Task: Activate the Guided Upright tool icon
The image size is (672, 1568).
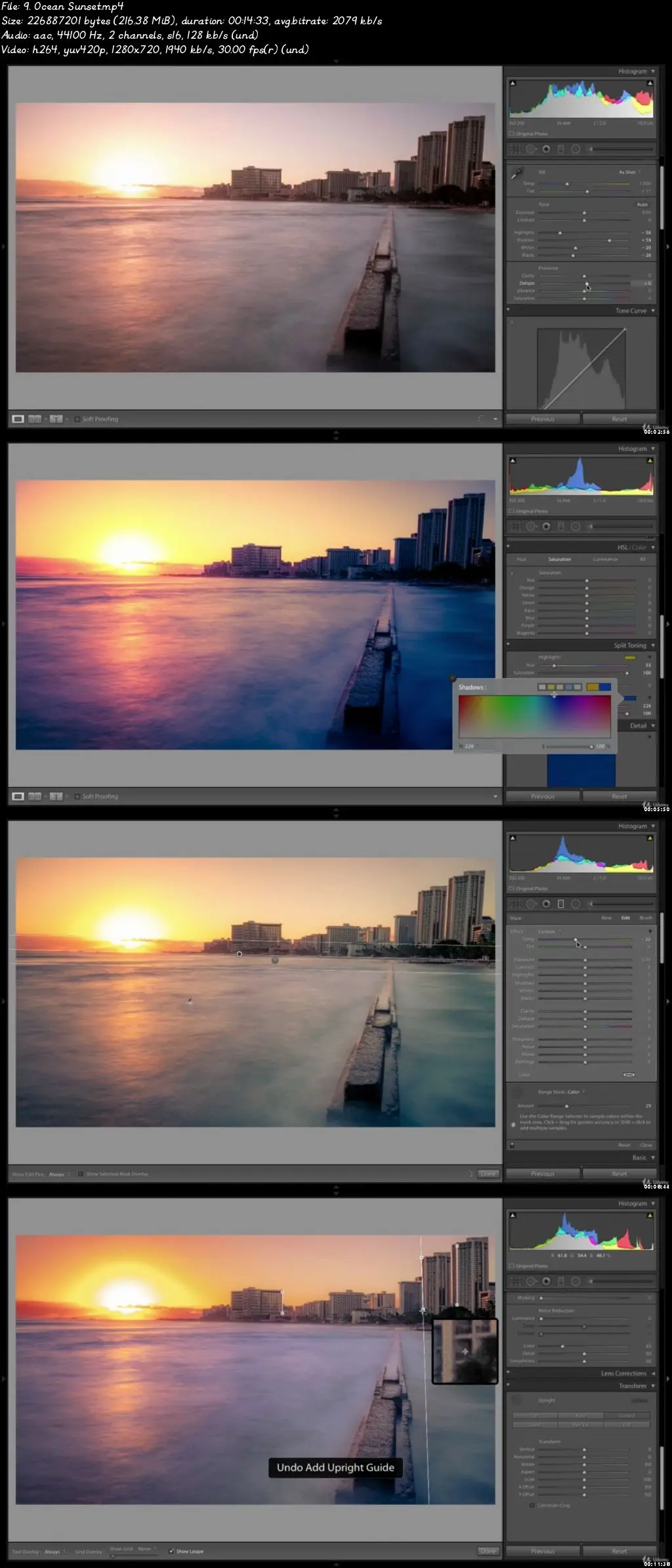Action: tap(517, 1400)
